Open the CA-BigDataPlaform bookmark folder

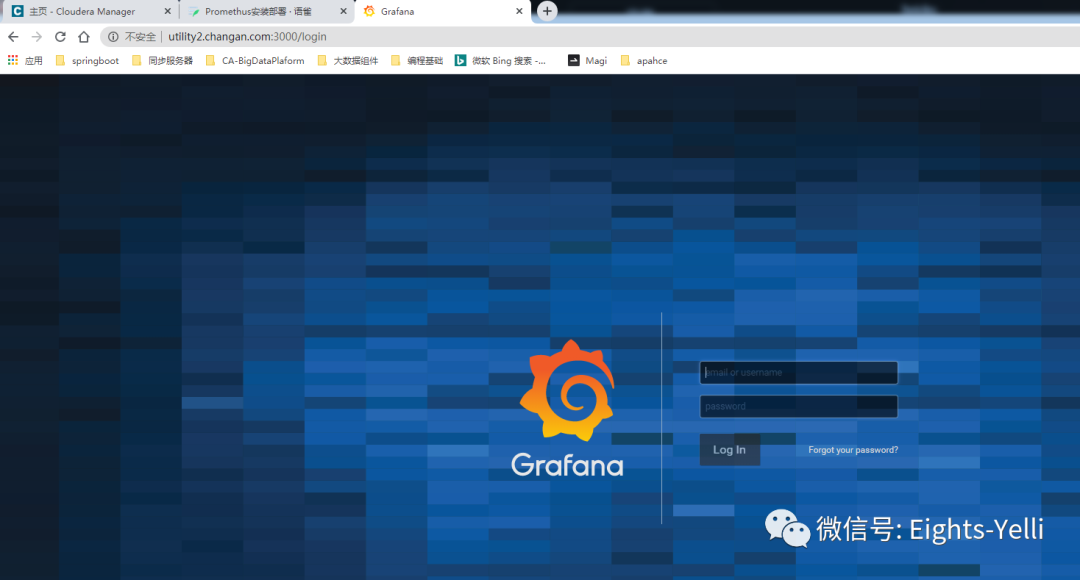click(256, 61)
